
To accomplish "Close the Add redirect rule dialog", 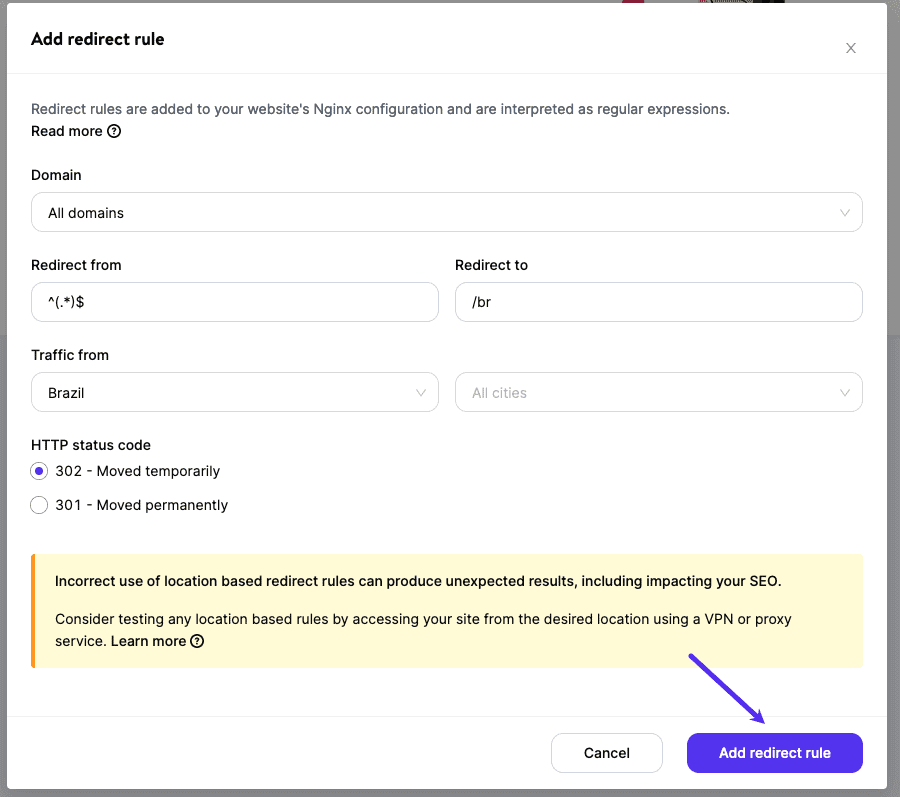I will click(x=851, y=48).
